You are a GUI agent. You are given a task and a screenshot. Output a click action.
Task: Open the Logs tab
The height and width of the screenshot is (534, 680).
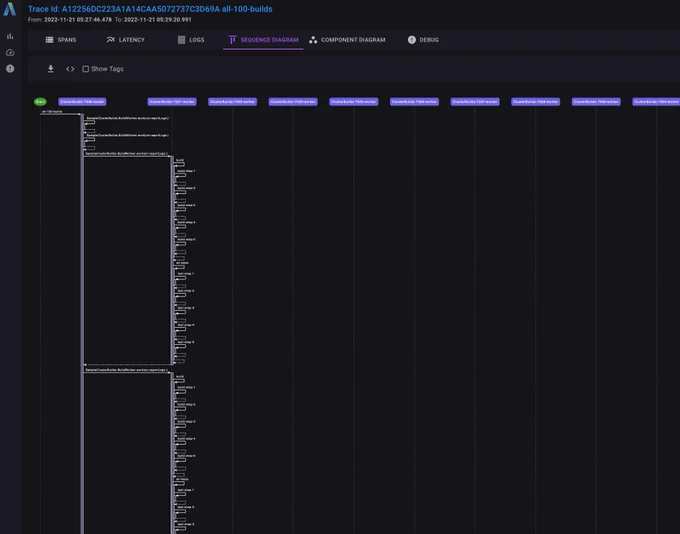tap(191, 40)
